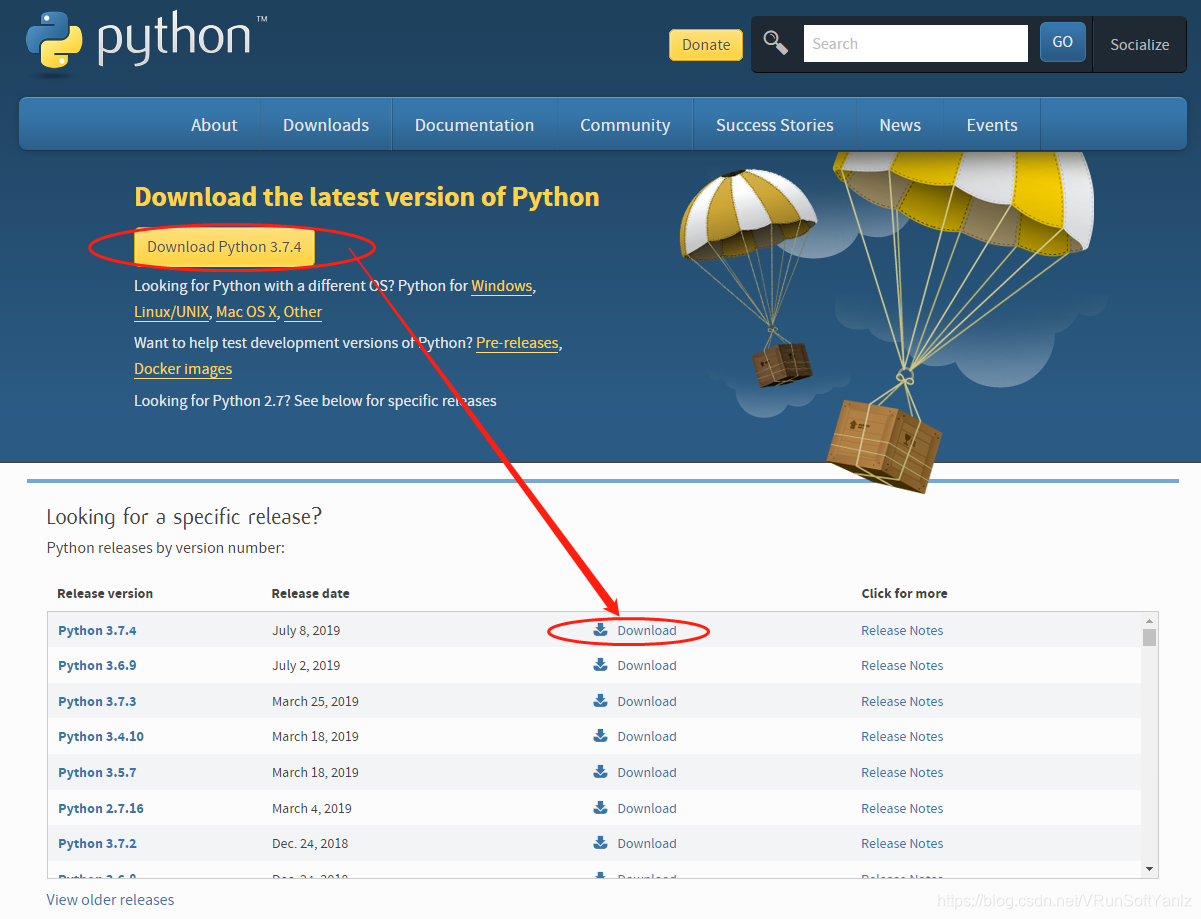Open the Community menu

coord(625,125)
